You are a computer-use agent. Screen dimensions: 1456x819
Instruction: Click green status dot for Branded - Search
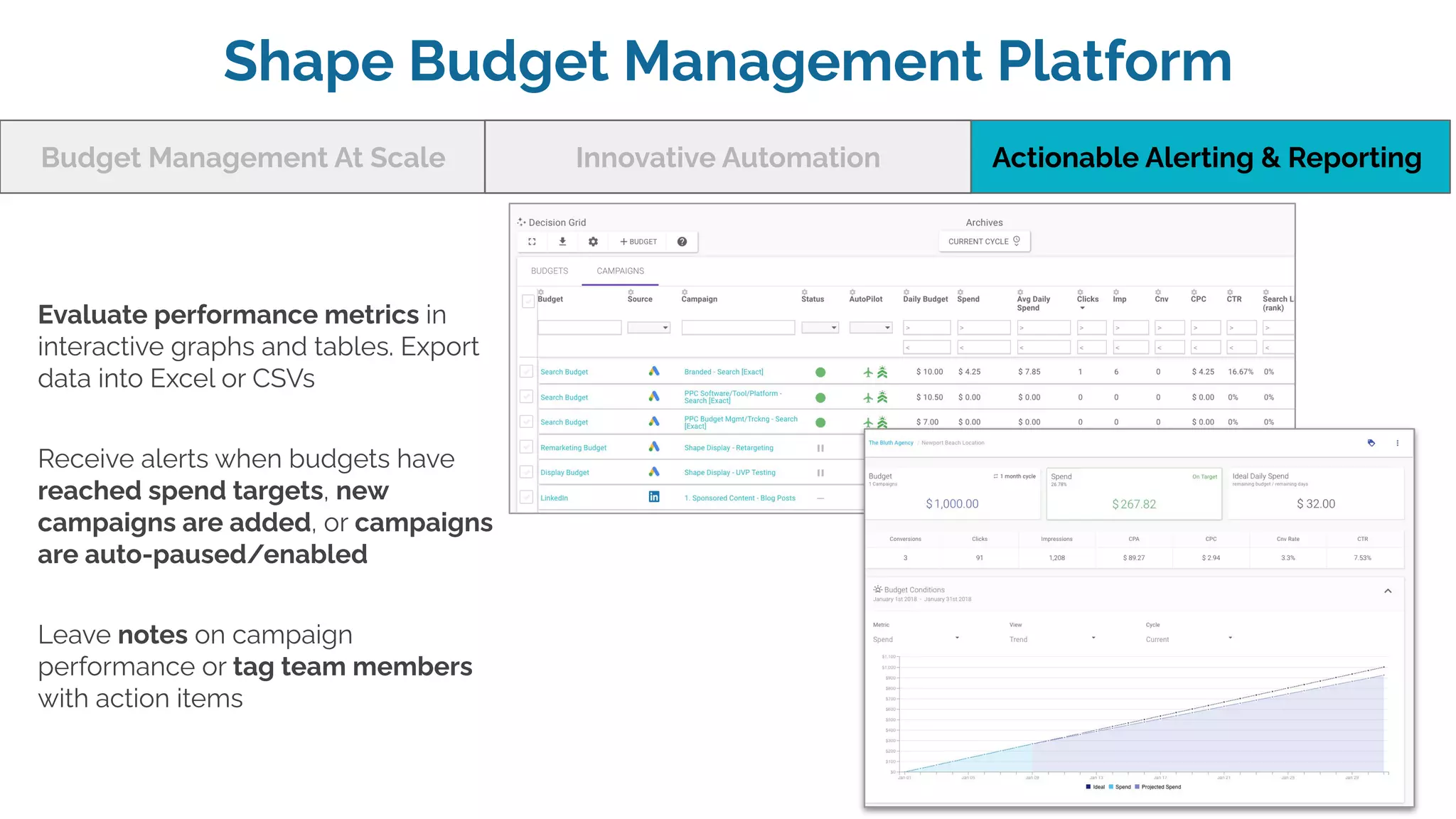pyautogui.click(x=820, y=372)
